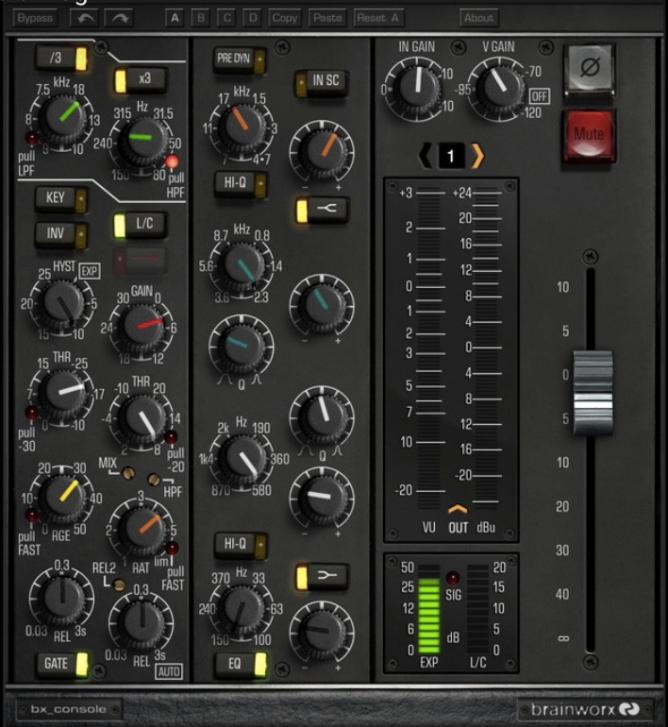The image size is (668, 727).
Task: Toggle the lower HI-Q switch
Action: pyautogui.click(x=241, y=545)
